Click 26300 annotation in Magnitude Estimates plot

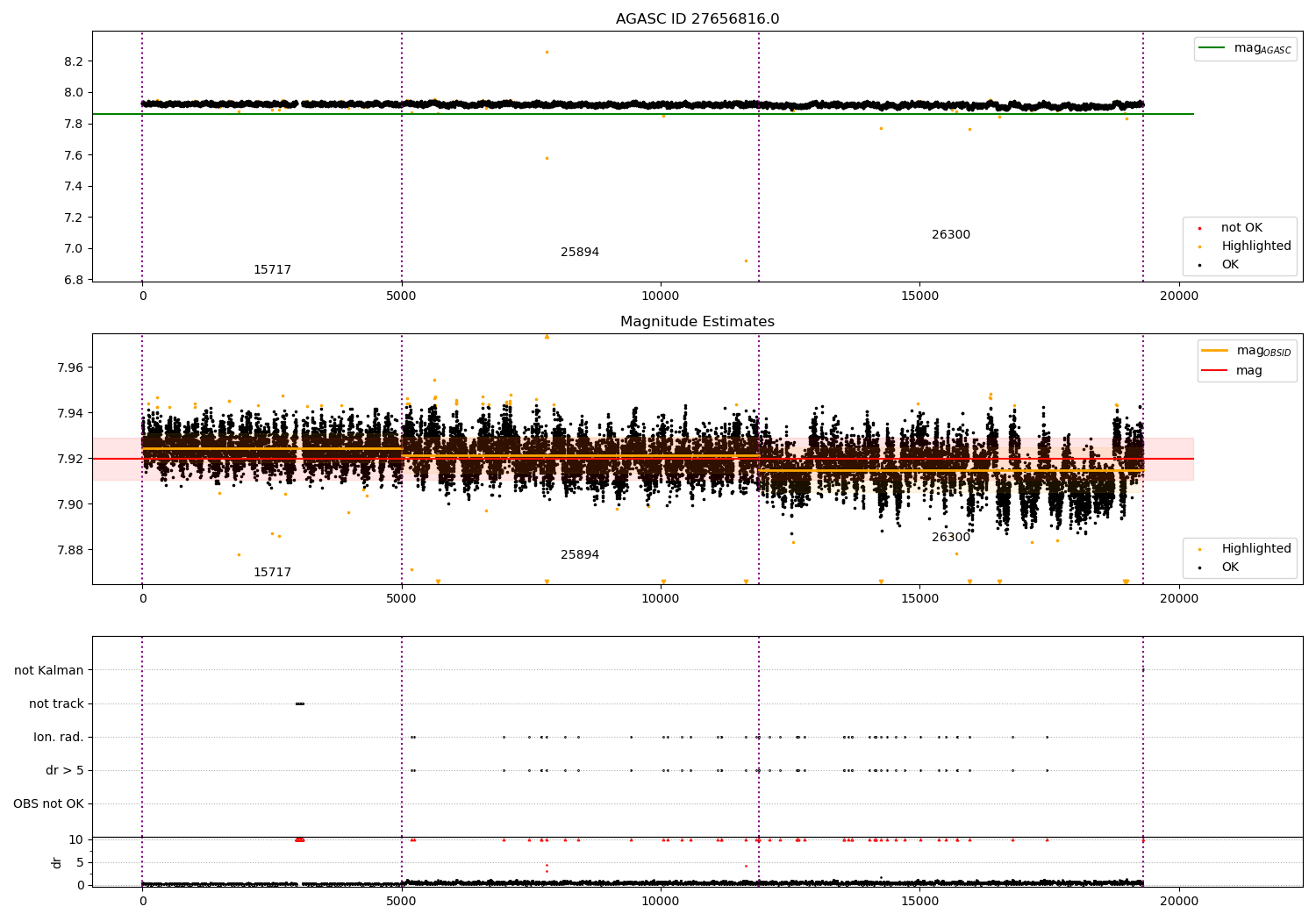coord(951,538)
